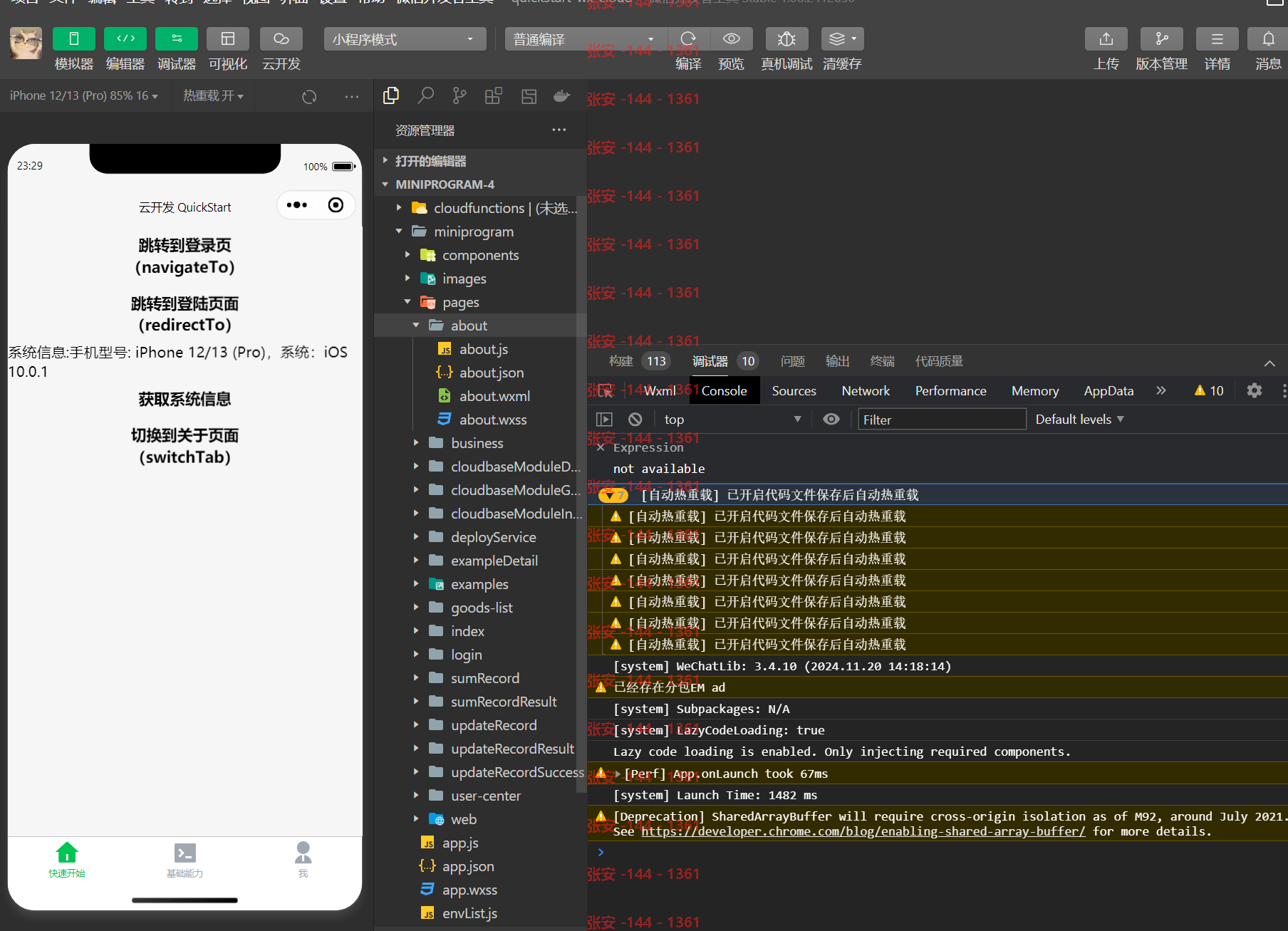Open the Extensions blocks icon
The height and width of the screenshot is (931, 1288).
point(494,95)
